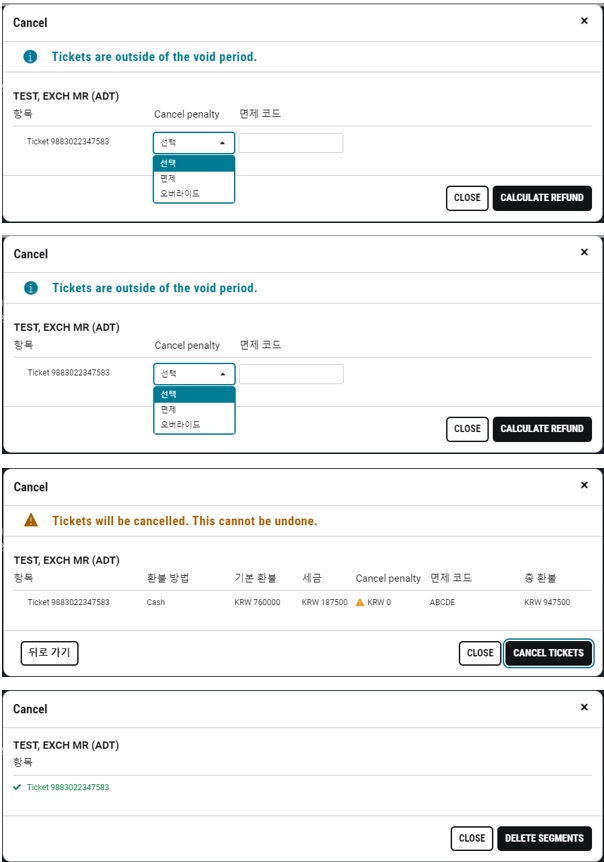Screen dimensions: 604x862
Task: Open the Cancel penalty dropdown in the first dialog
Action: pos(194,143)
